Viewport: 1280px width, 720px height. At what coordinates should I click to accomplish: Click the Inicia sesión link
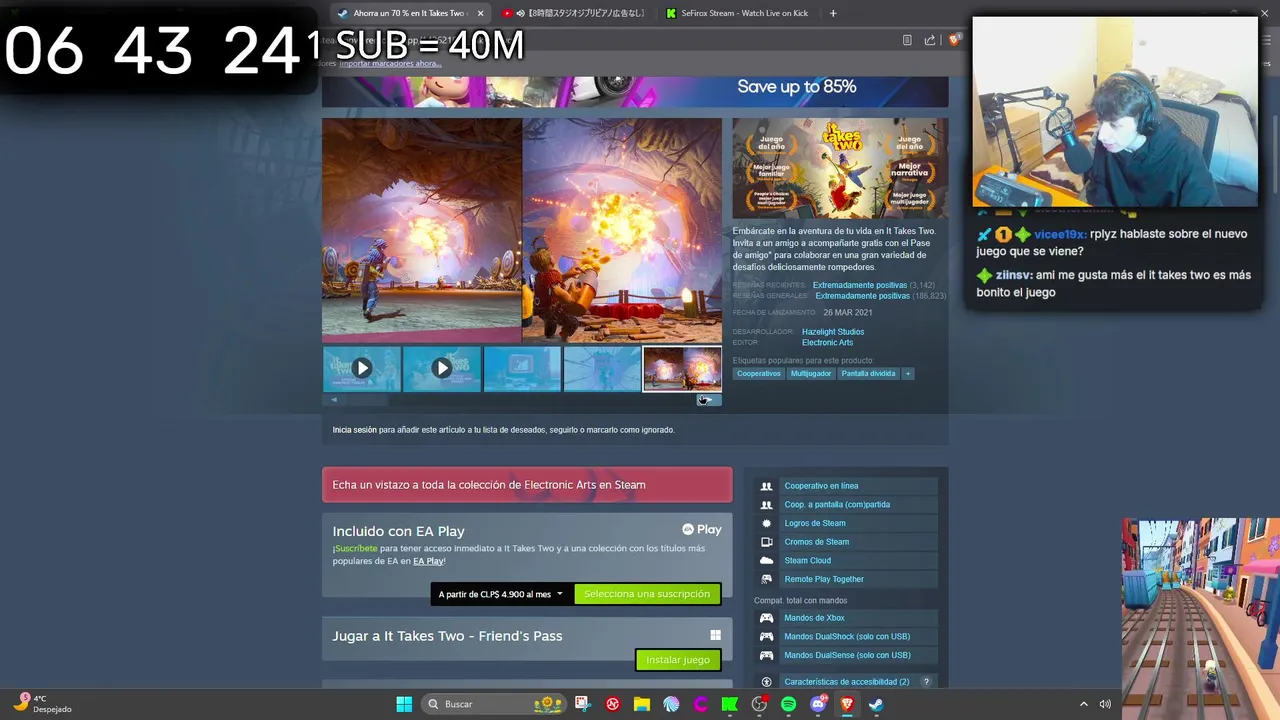point(355,430)
